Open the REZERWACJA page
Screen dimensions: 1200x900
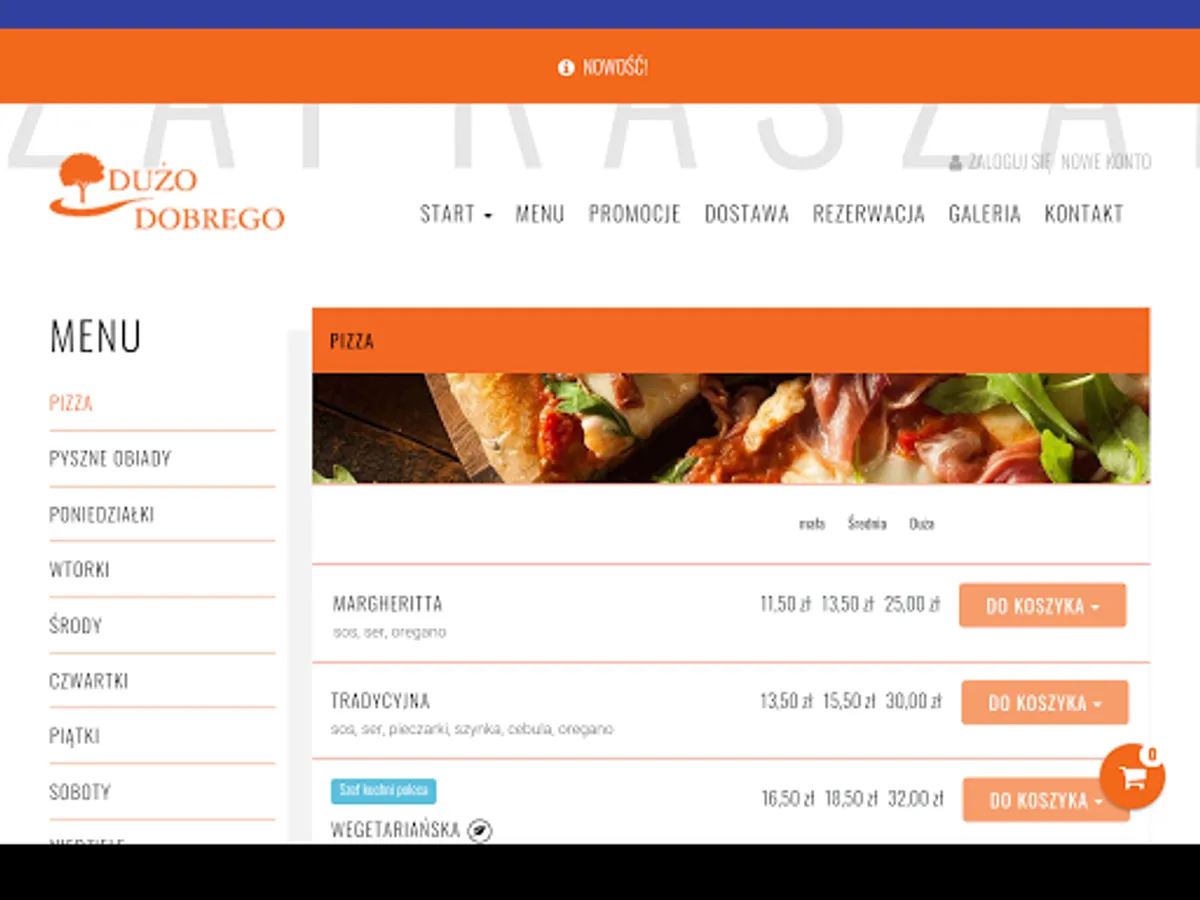pyautogui.click(x=868, y=214)
